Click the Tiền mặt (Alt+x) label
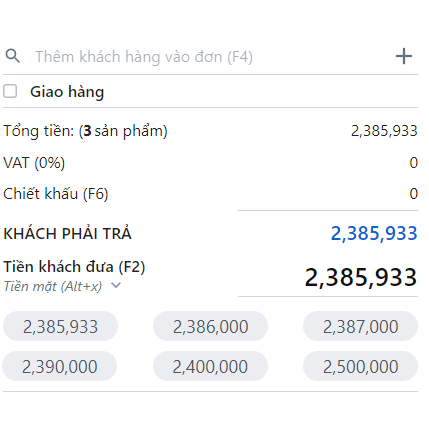The height and width of the screenshot is (429, 429). [x=53, y=286]
